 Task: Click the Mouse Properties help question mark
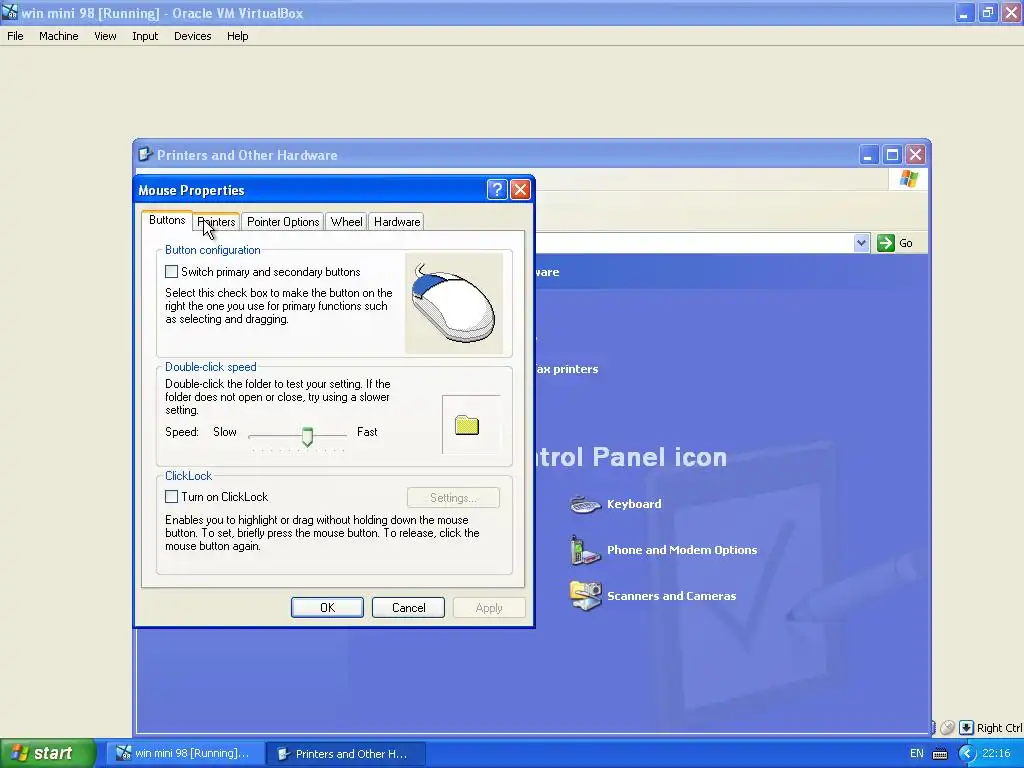pyautogui.click(x=497, y=190)
